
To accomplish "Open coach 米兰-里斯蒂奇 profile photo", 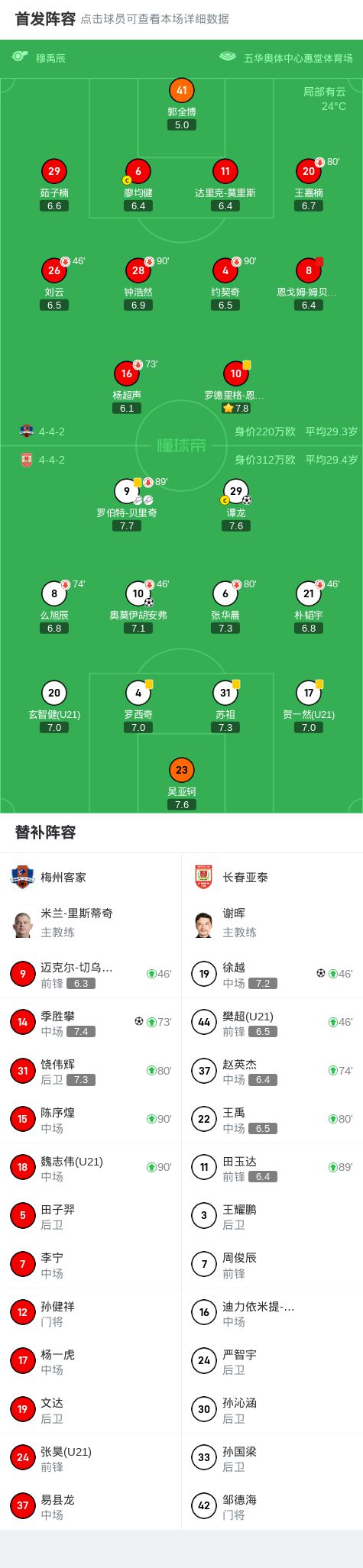I will tap(22, 924).
